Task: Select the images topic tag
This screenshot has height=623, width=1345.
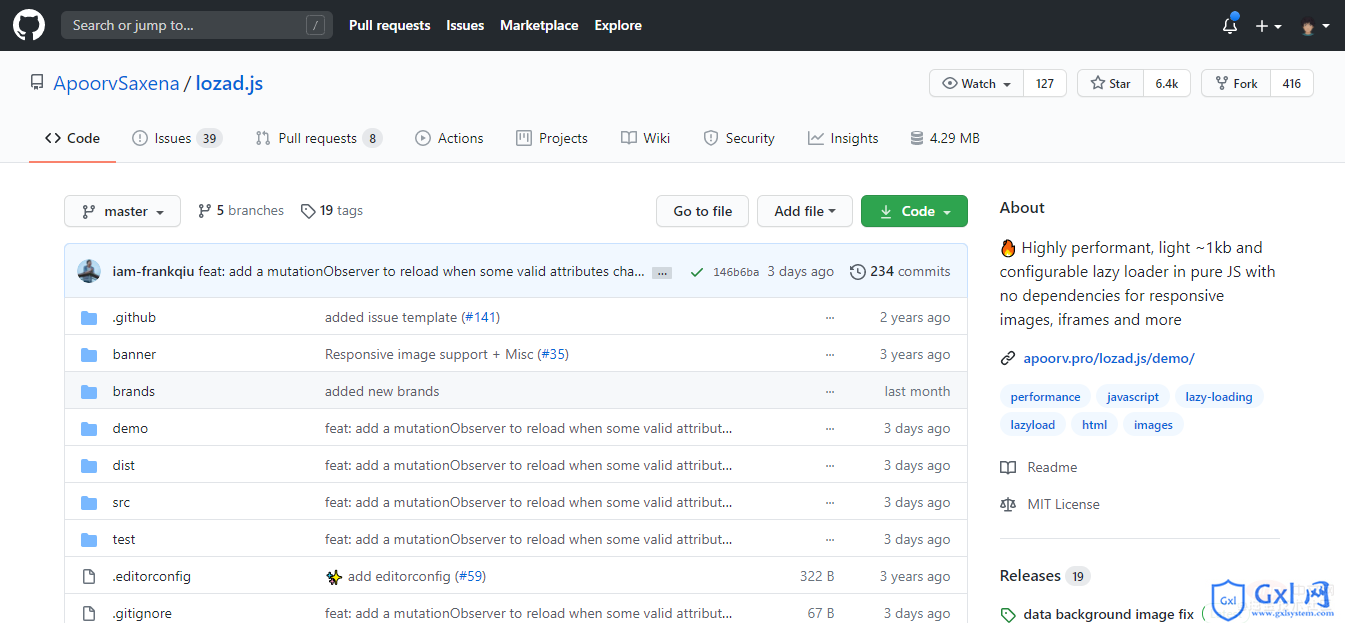Action: 1153,425
